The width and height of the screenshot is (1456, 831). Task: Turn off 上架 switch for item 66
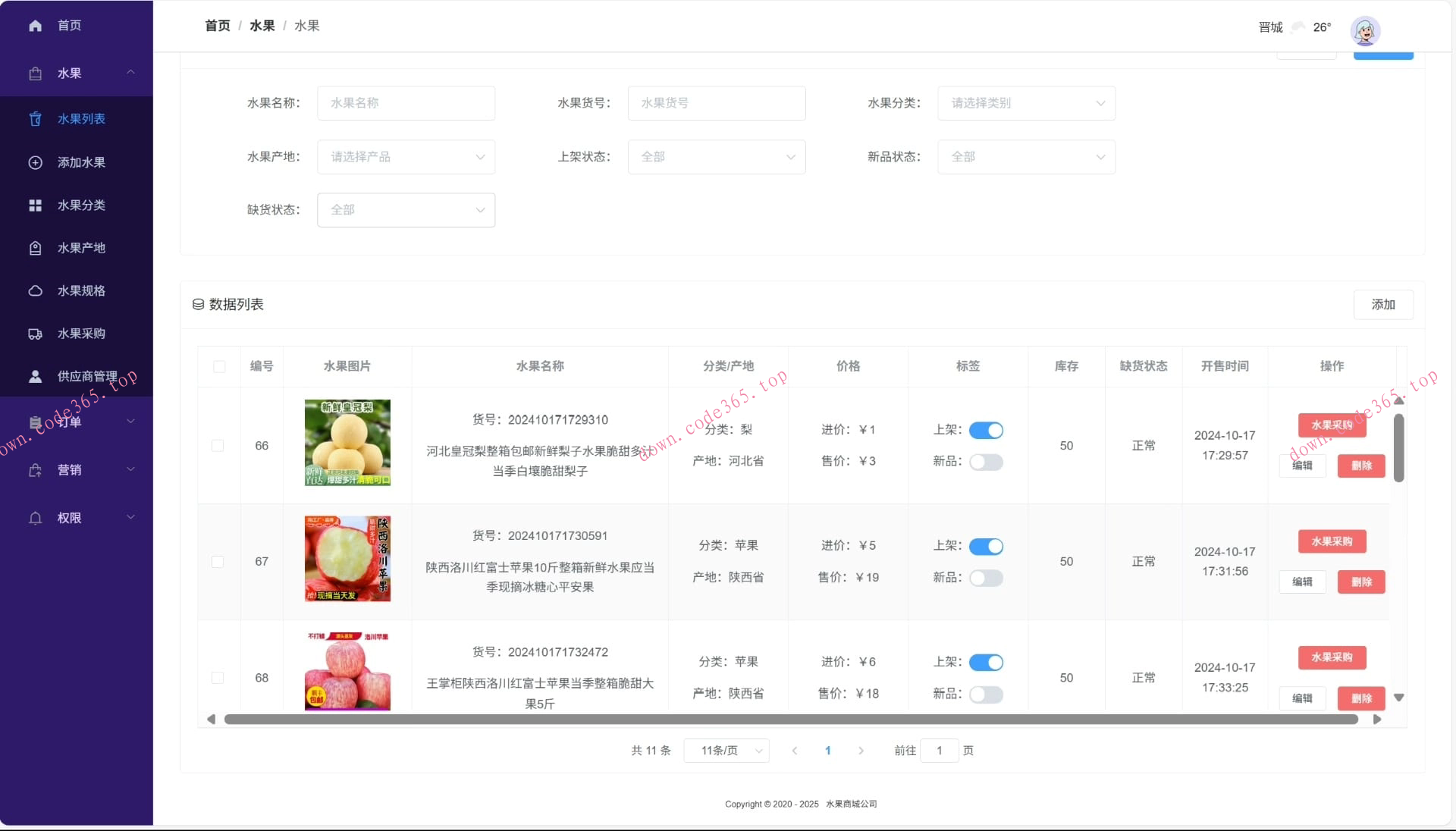click(987, 430)
